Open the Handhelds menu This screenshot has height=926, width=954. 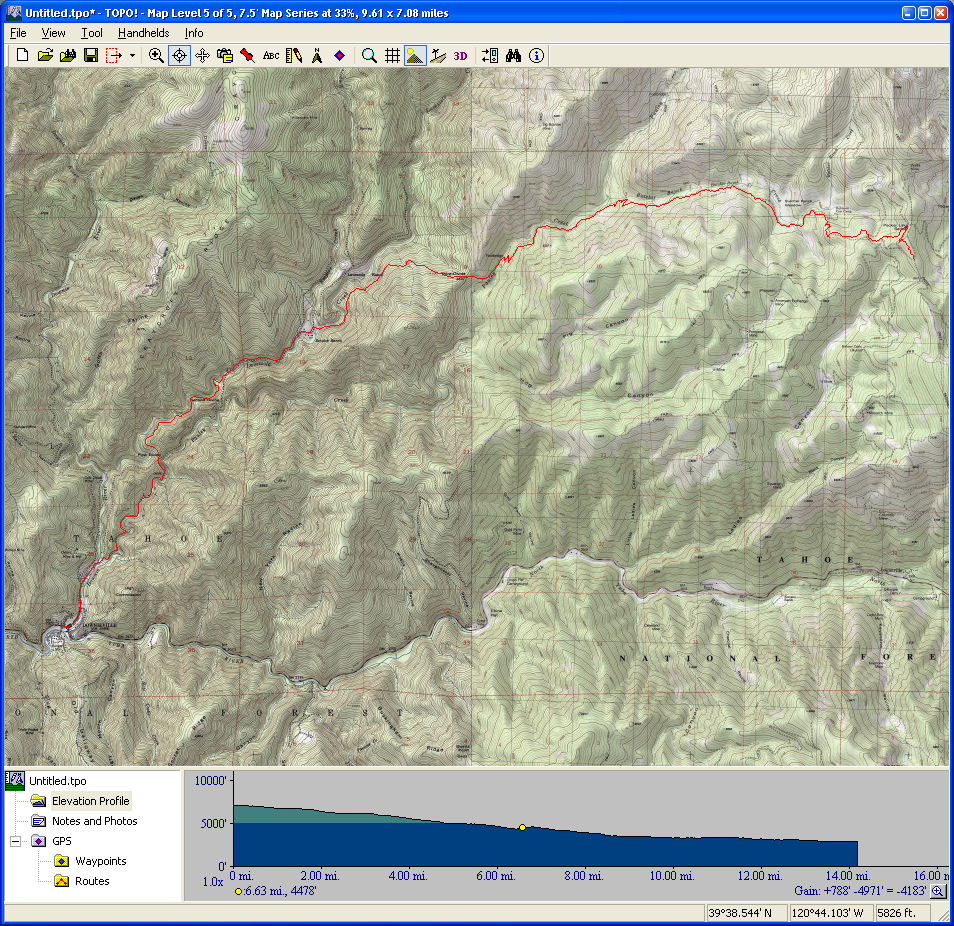(143, 33)
